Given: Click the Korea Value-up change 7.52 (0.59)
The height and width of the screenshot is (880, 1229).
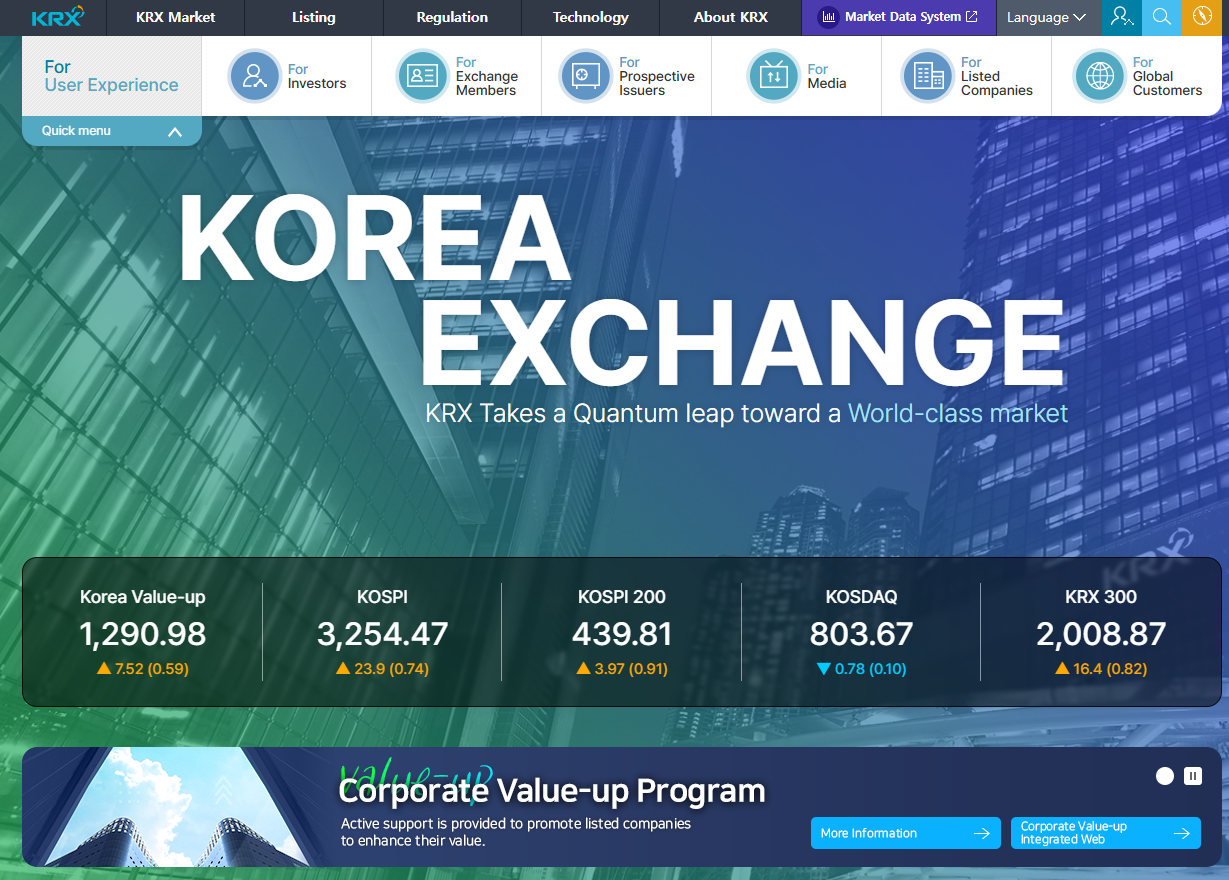Looking at the screenshot, I should pyautogui.click(x=143, y=669).
